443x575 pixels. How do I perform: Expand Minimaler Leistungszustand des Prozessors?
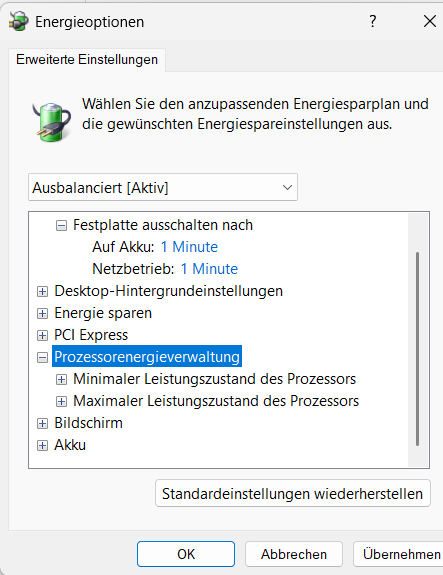61,379
